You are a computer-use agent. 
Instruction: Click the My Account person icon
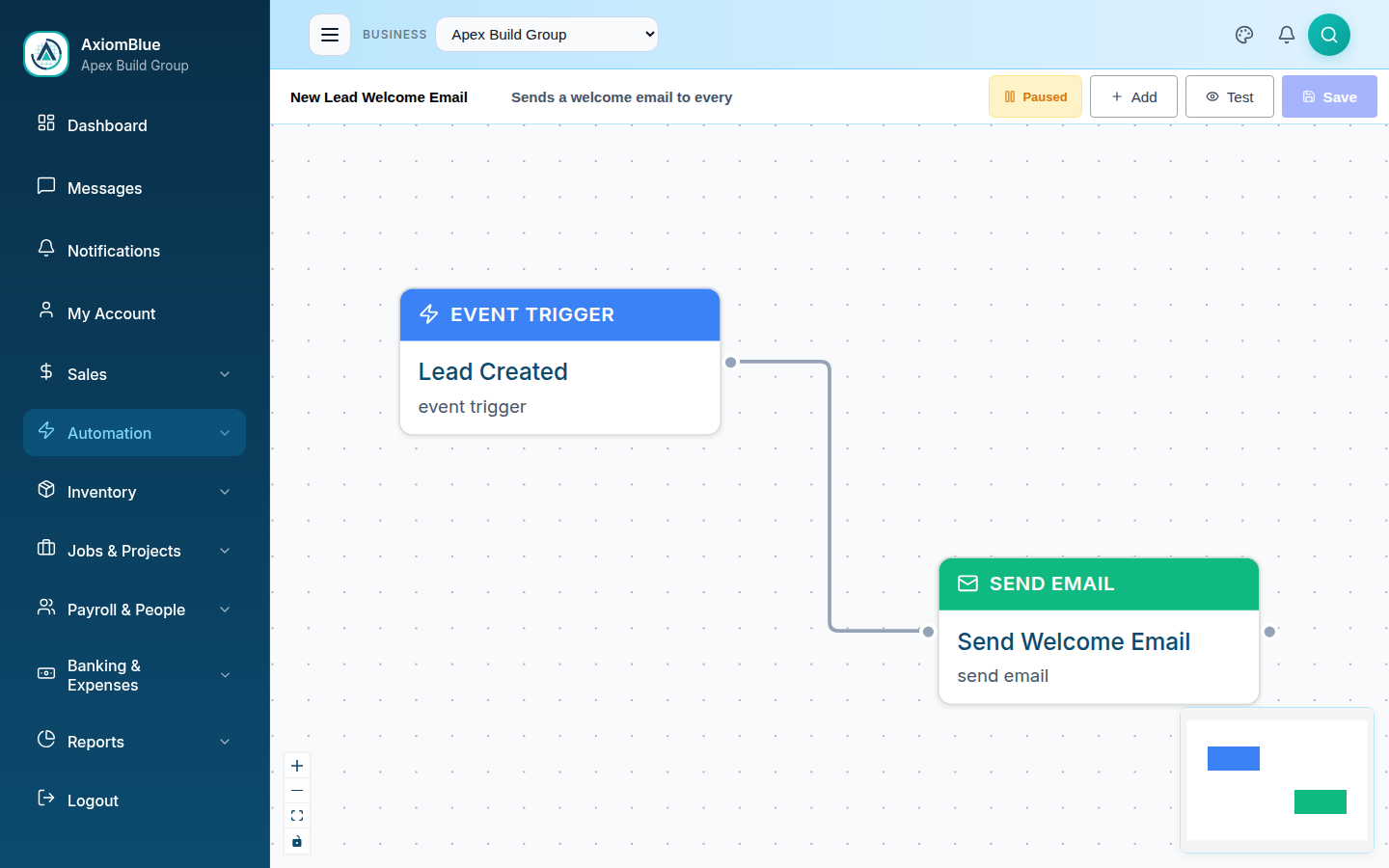coord(46,311)
